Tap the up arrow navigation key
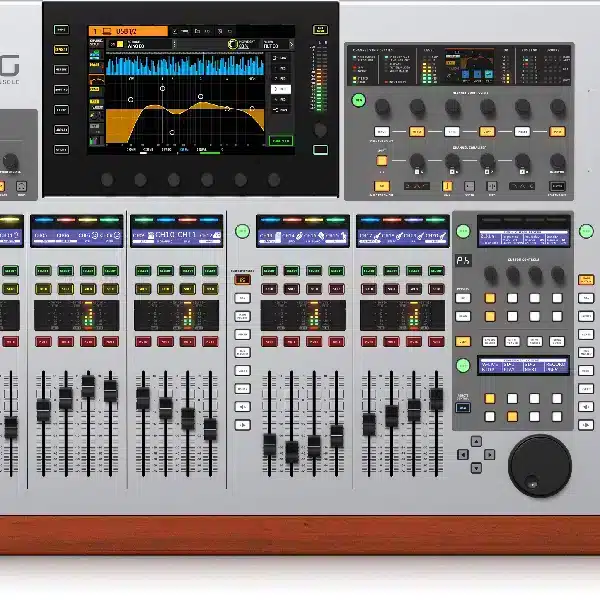This screenshot has height=600, width=600. (476, 442)
